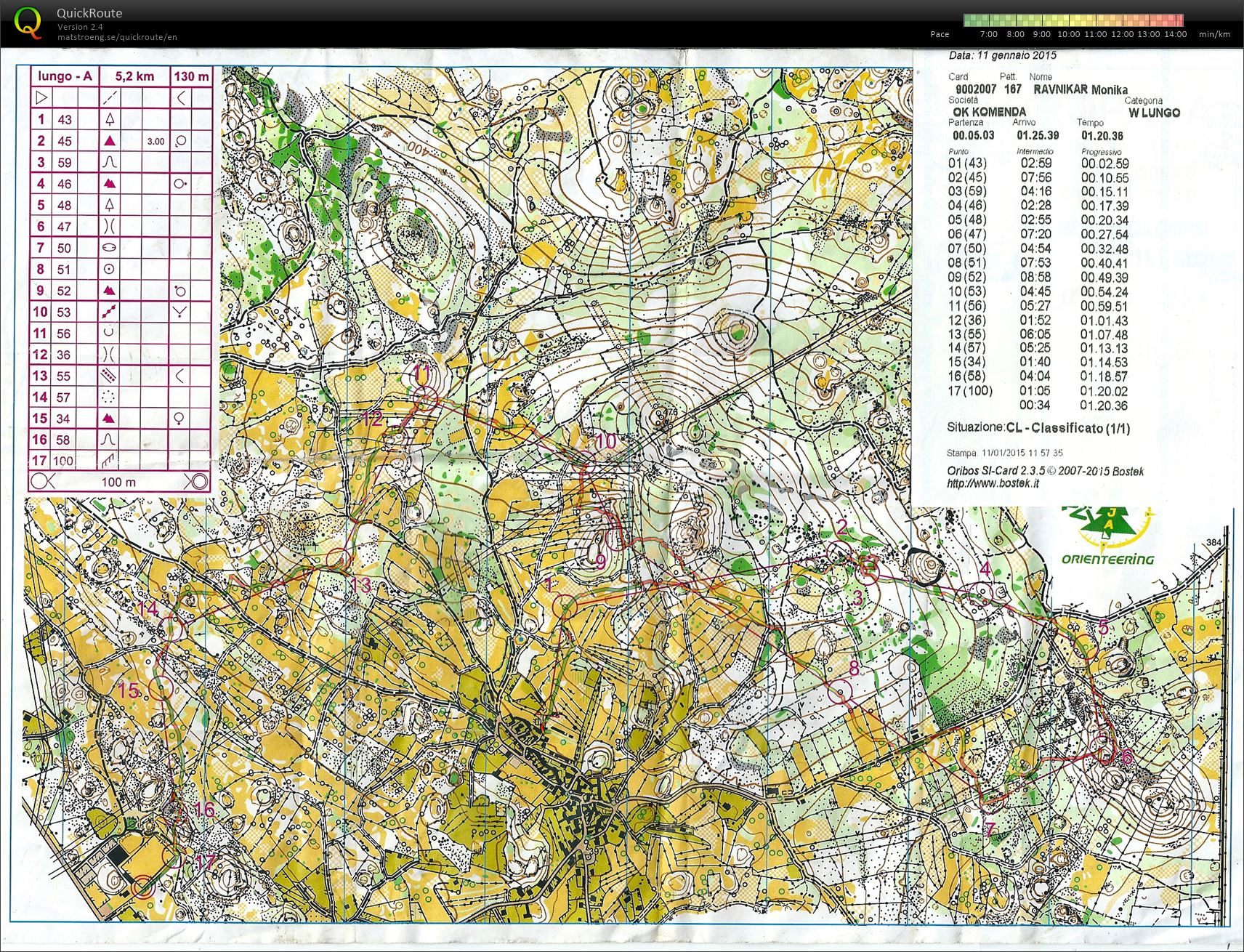1244x952 pixels.
Task: Click the QuickRoute title text in header
Action: 89,13
